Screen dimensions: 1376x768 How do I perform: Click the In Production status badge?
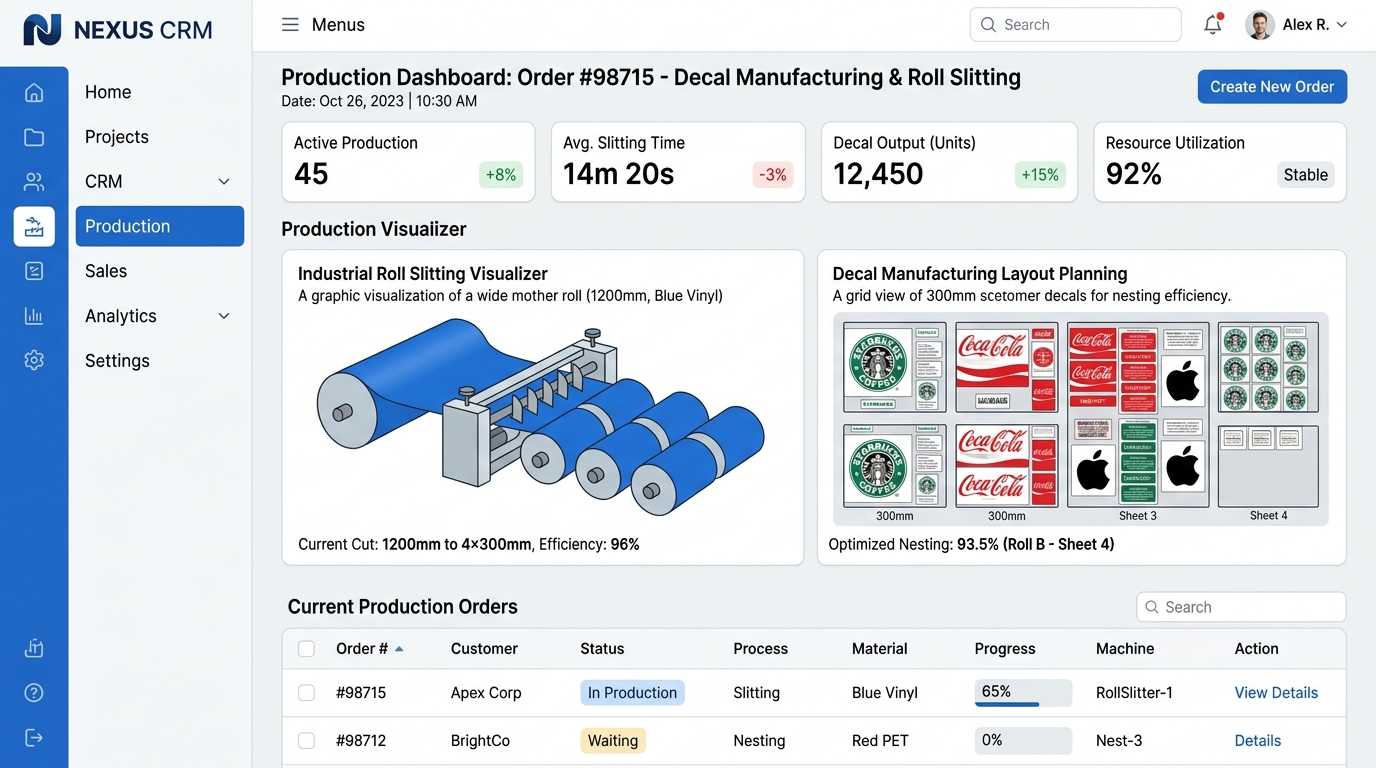click(632, 693)
